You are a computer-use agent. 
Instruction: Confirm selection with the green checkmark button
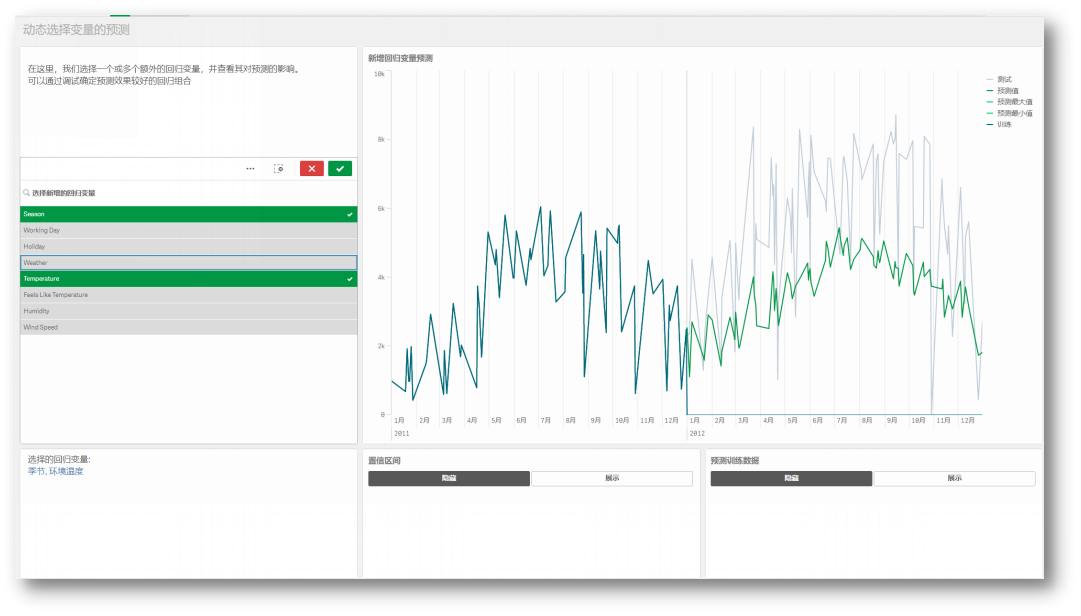point(340,169)
